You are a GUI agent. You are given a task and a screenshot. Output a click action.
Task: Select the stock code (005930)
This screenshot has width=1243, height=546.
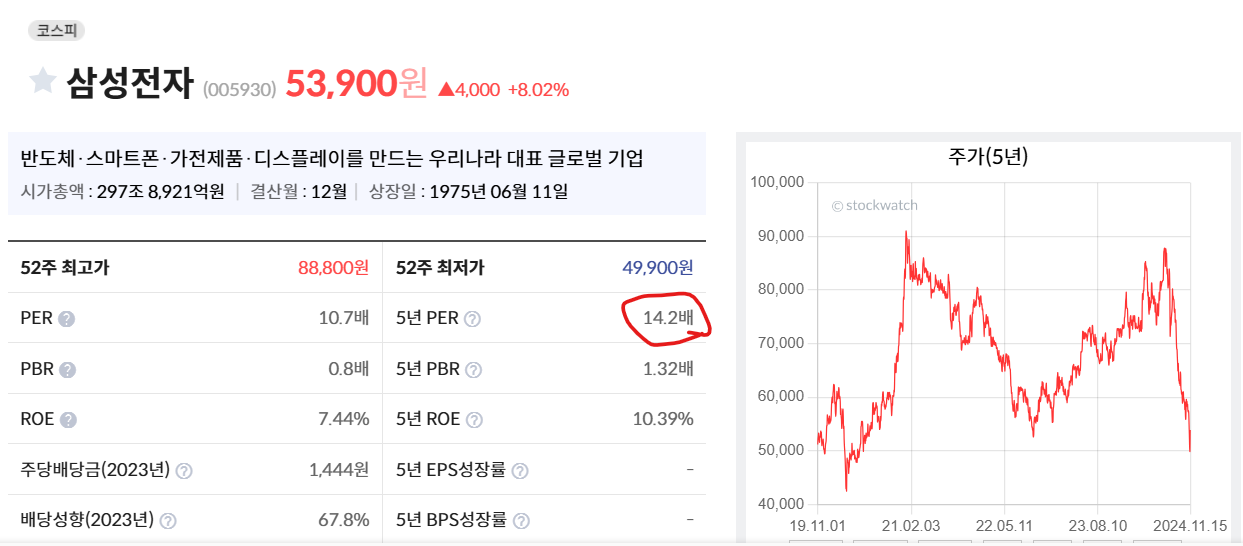[x=239, y=89]
